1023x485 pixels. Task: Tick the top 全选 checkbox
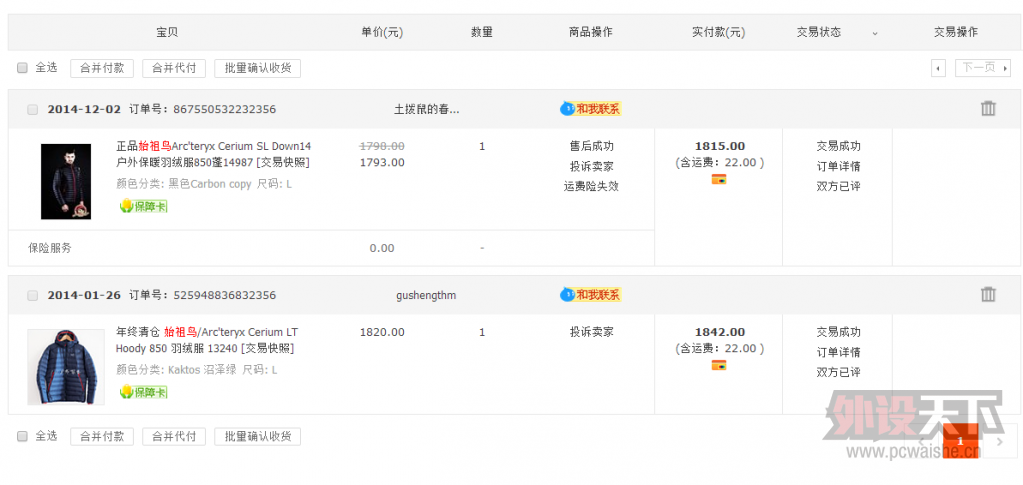point(22,68)
